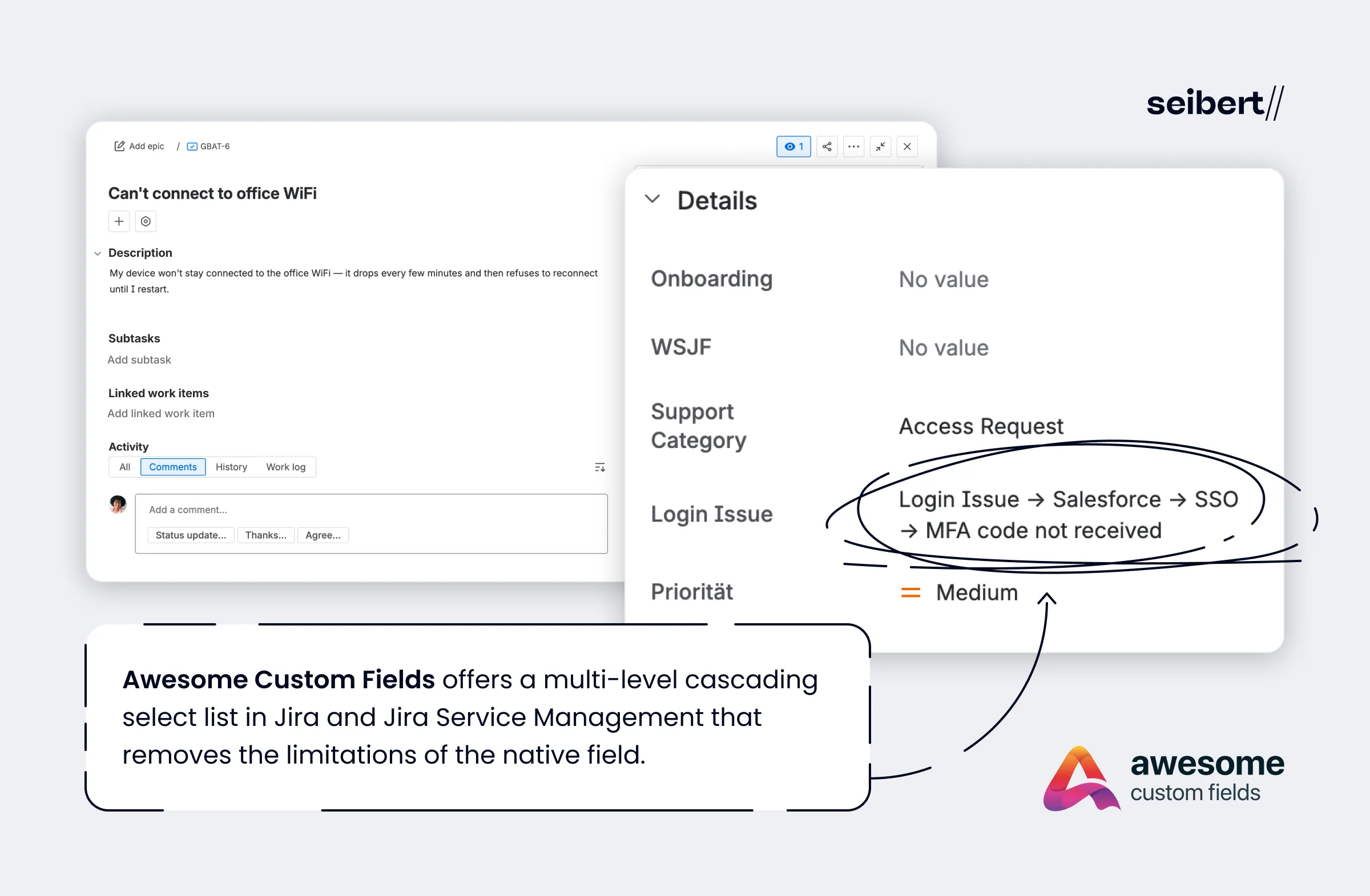Click the issue title Can't connect to office WiFi
Viewport: 1370px width, 896px height.
212,193
